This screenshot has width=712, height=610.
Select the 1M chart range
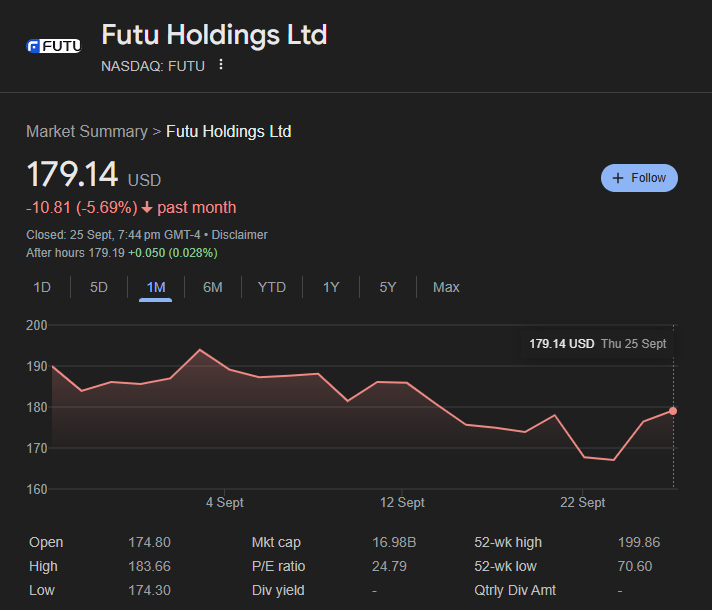(x=156, y=288)
